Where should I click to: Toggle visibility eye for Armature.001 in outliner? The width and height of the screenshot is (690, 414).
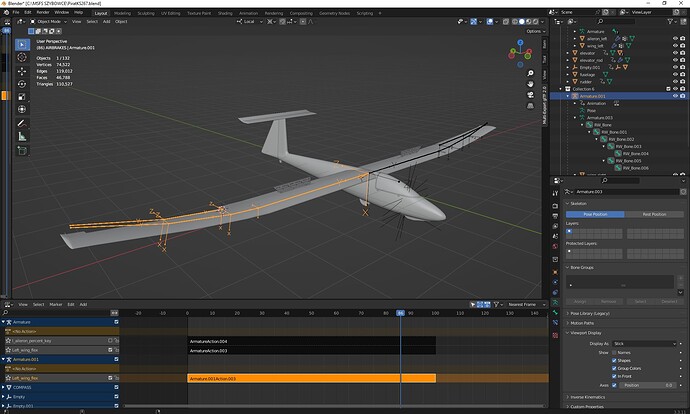675,96
